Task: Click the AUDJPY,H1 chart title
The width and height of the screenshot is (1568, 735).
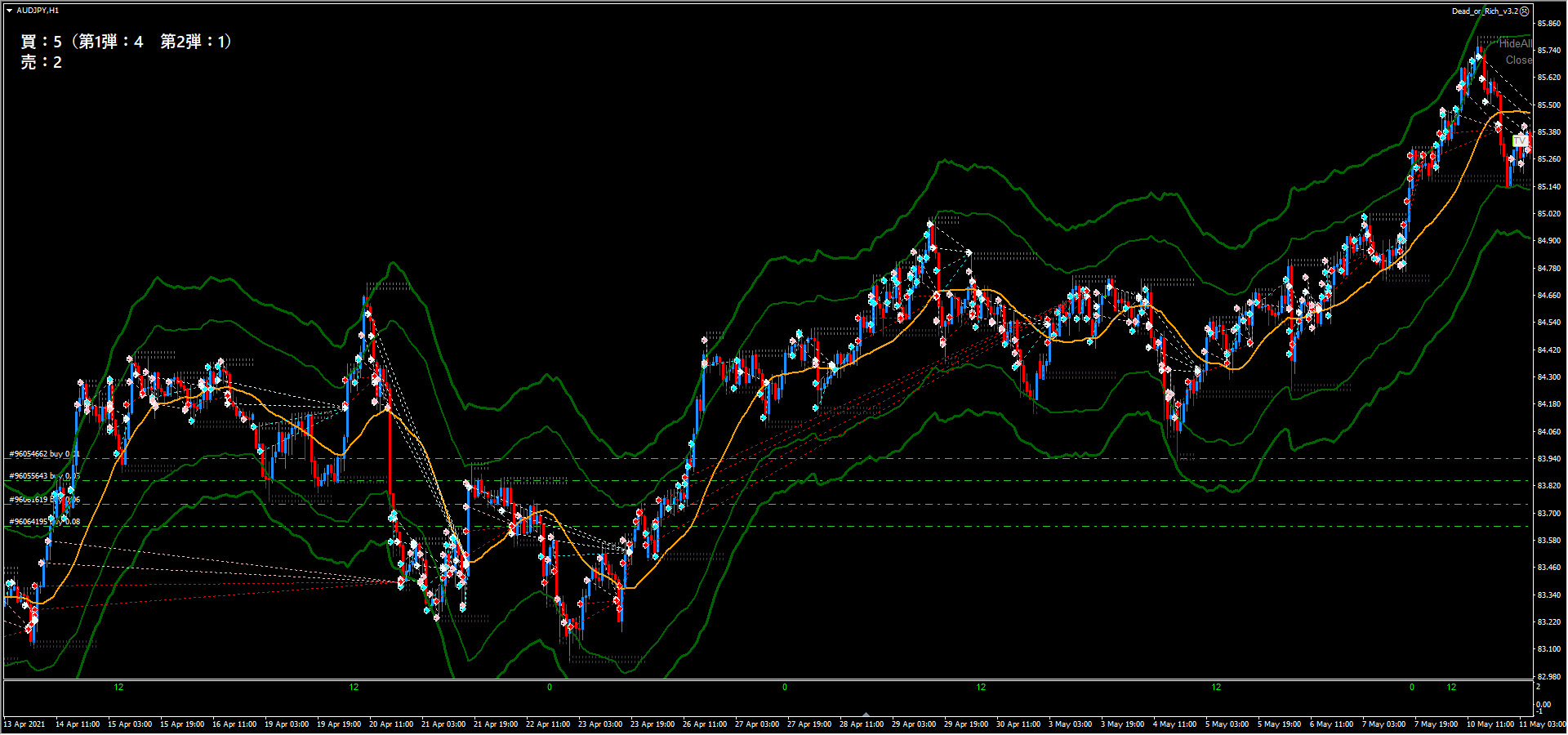Action: coord(38,11)
